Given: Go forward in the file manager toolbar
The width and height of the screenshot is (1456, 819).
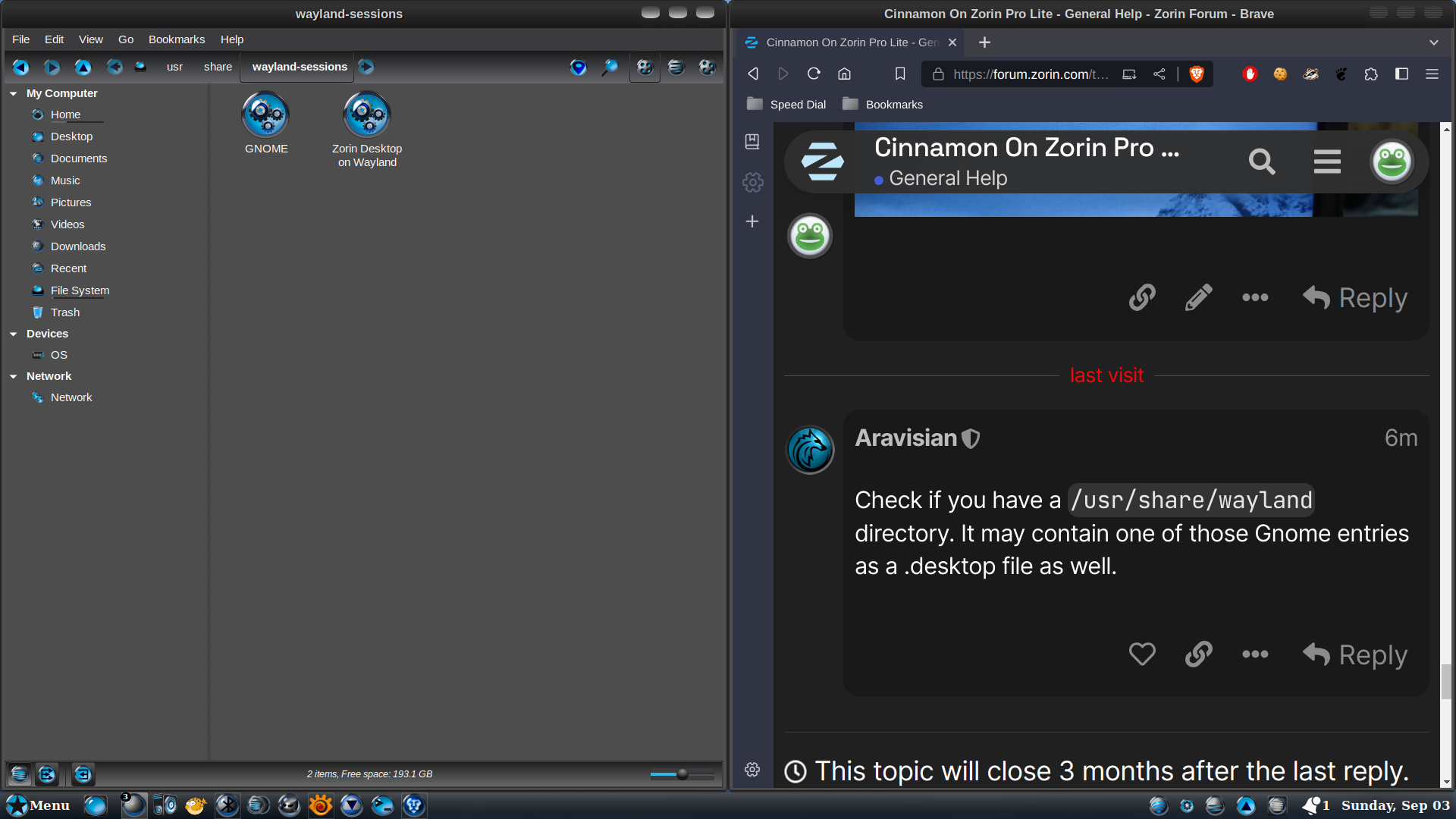Looking at the screenshot, I should (52, 67).
